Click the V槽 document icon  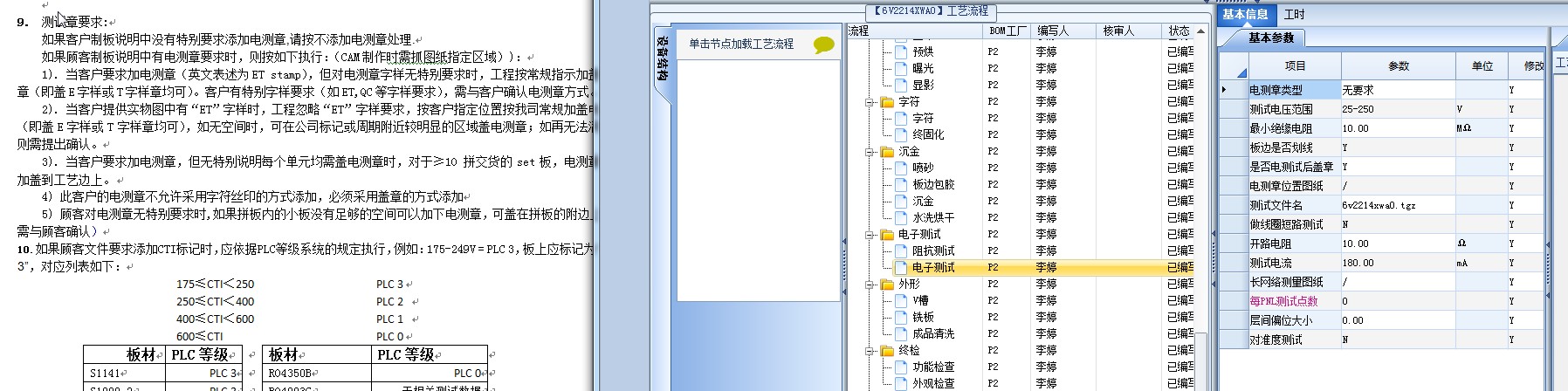pyautogui.click(x=901, y=300)
